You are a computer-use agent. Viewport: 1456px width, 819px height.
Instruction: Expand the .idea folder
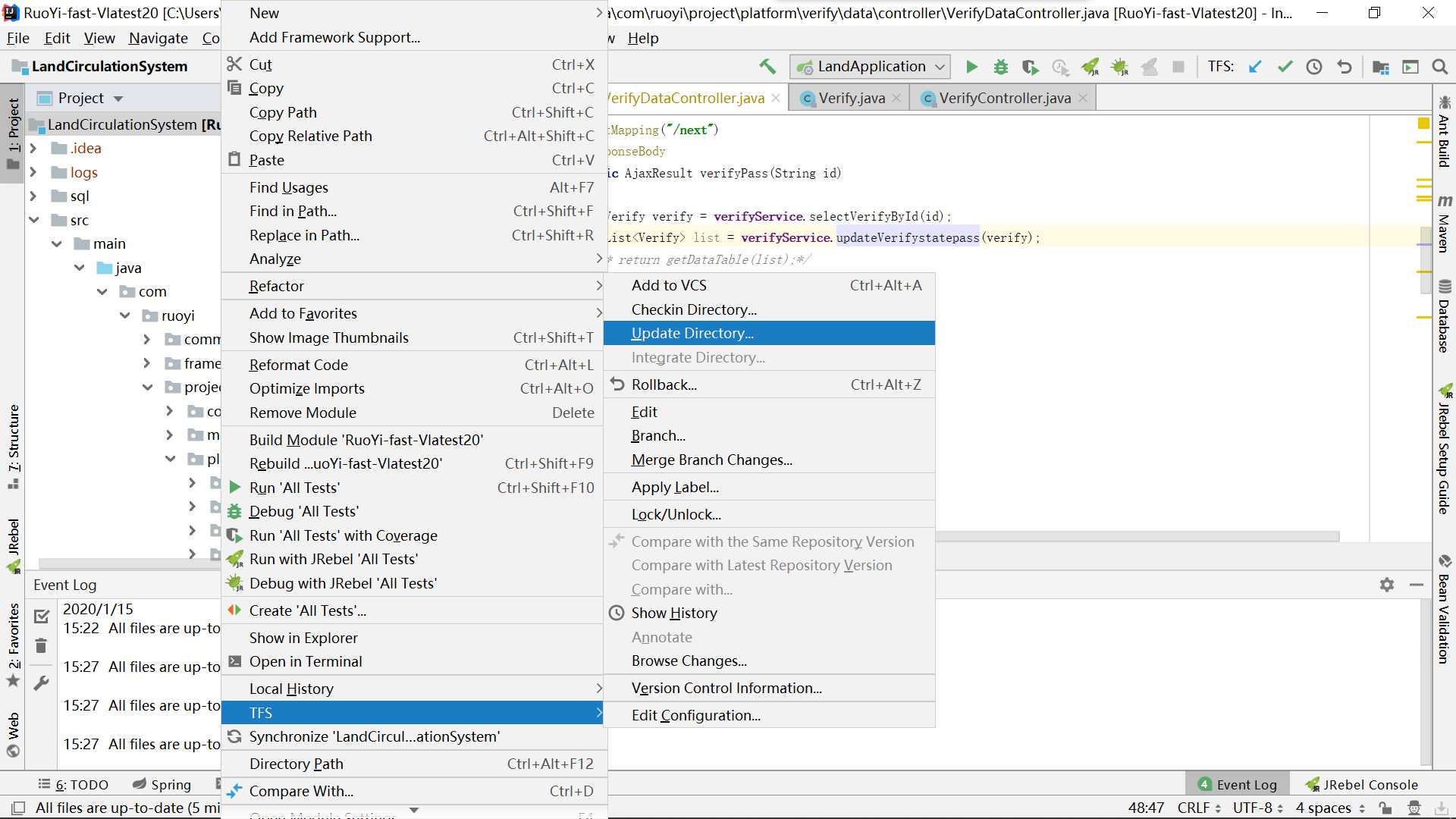(33, 148)
